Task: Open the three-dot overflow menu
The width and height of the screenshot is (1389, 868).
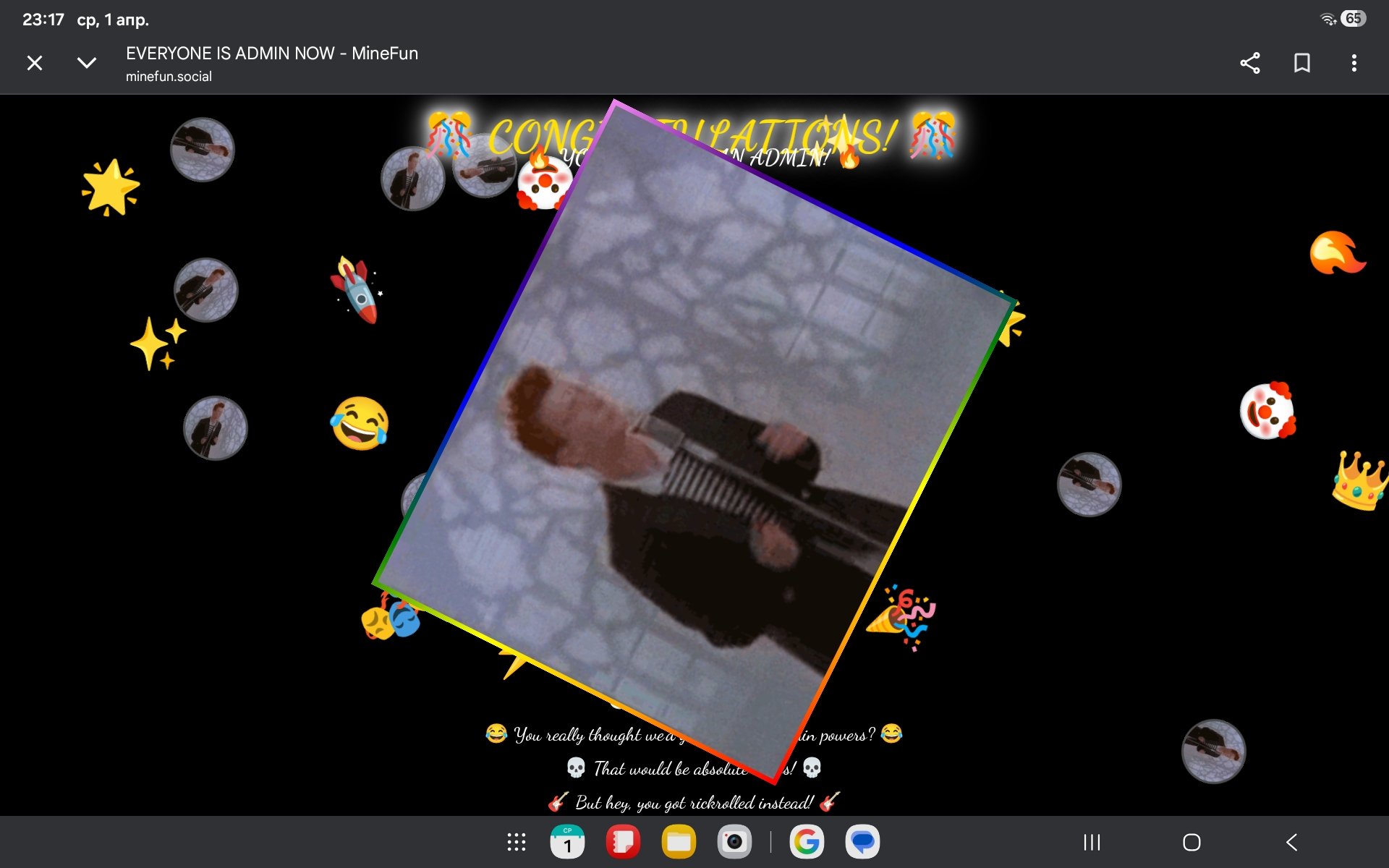Action: pos(1354,63)
